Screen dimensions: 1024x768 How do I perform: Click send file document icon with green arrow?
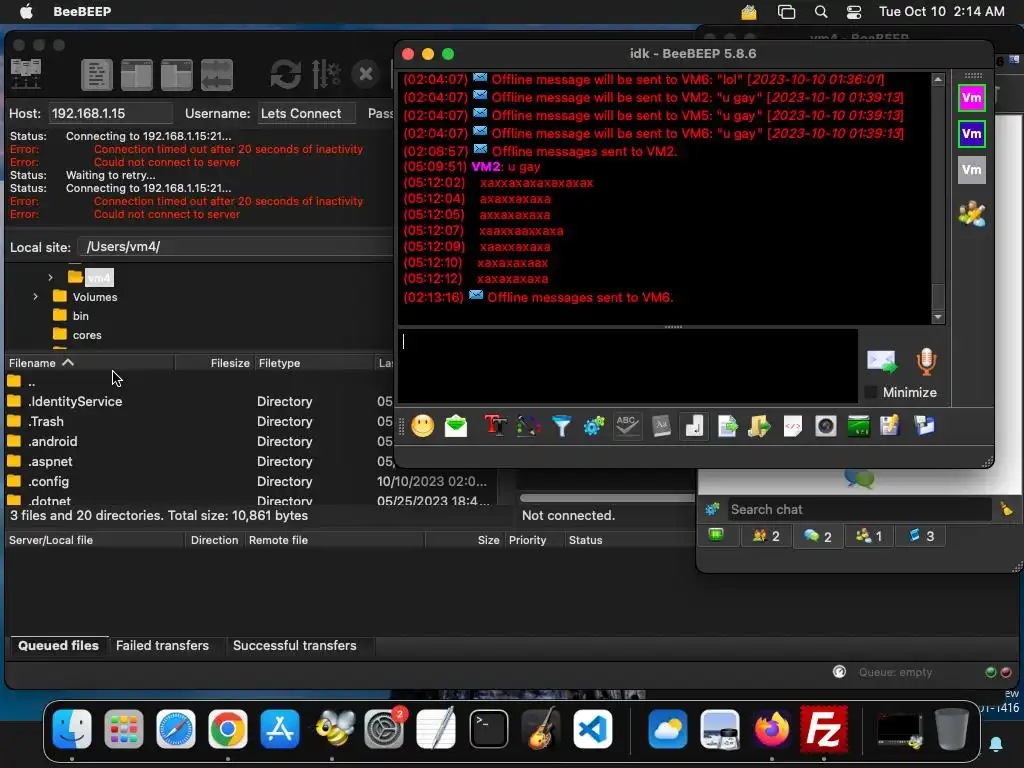(x=727, y=426)
